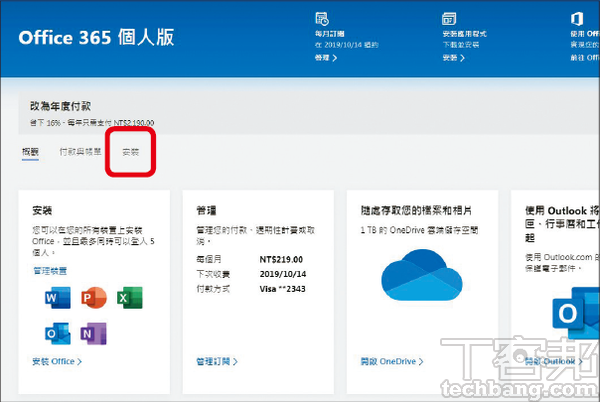Open 管理 link under monthly subscription

pos(326,58)
